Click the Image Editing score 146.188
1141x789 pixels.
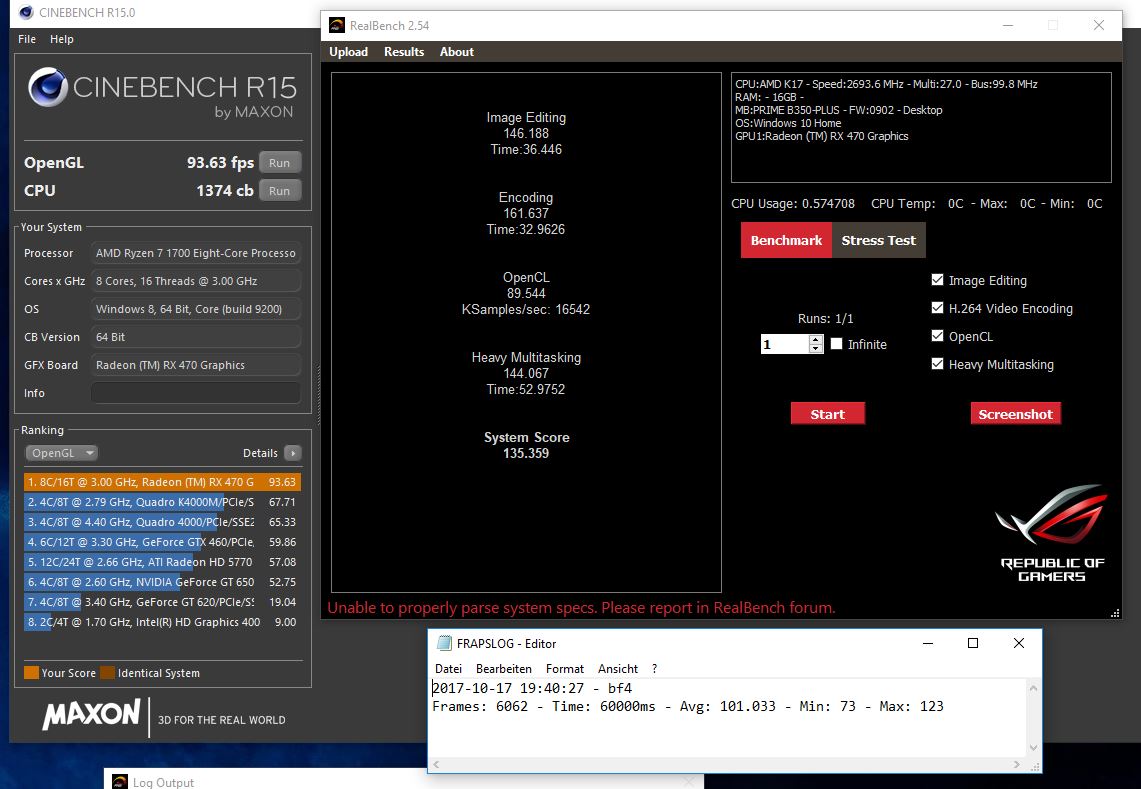[526, 133]
